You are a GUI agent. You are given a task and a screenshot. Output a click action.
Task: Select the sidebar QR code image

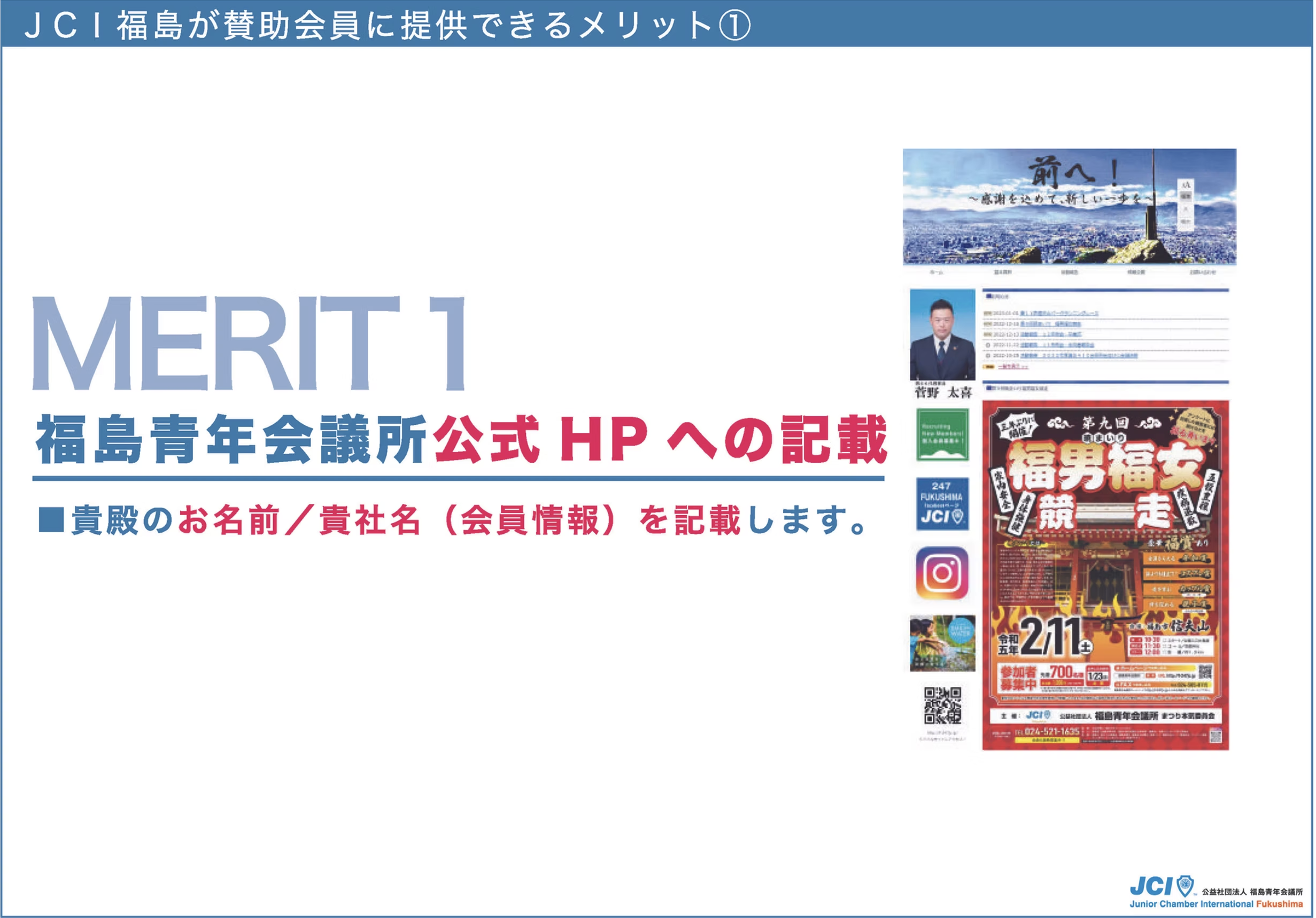[942, 705]
